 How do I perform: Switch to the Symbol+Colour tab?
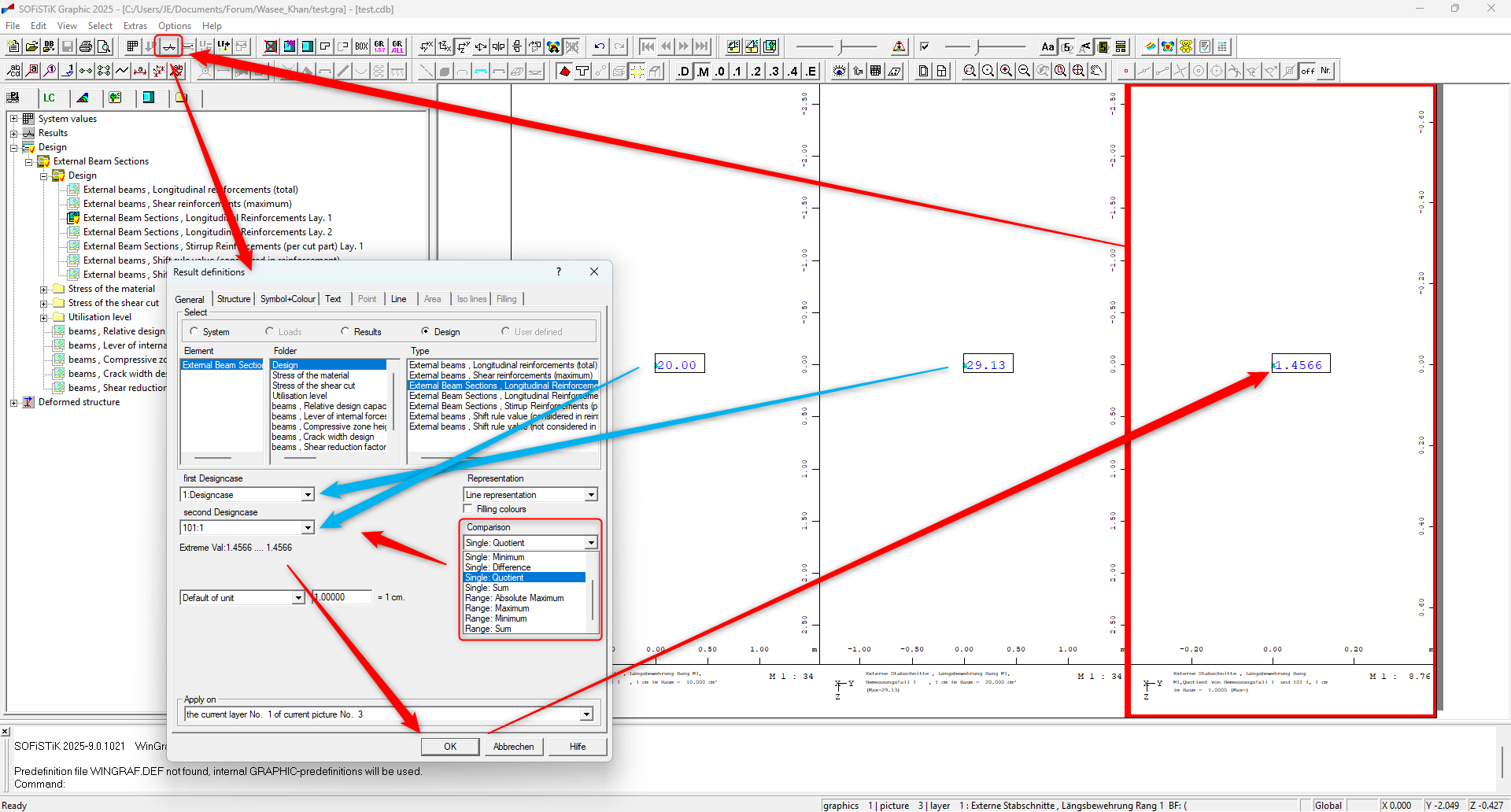click(287, 299)
